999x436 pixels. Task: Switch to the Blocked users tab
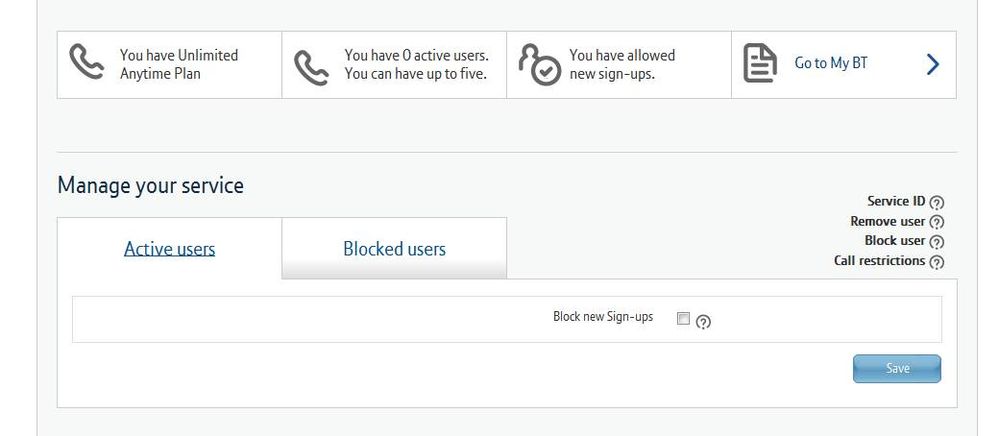[394, 249]
